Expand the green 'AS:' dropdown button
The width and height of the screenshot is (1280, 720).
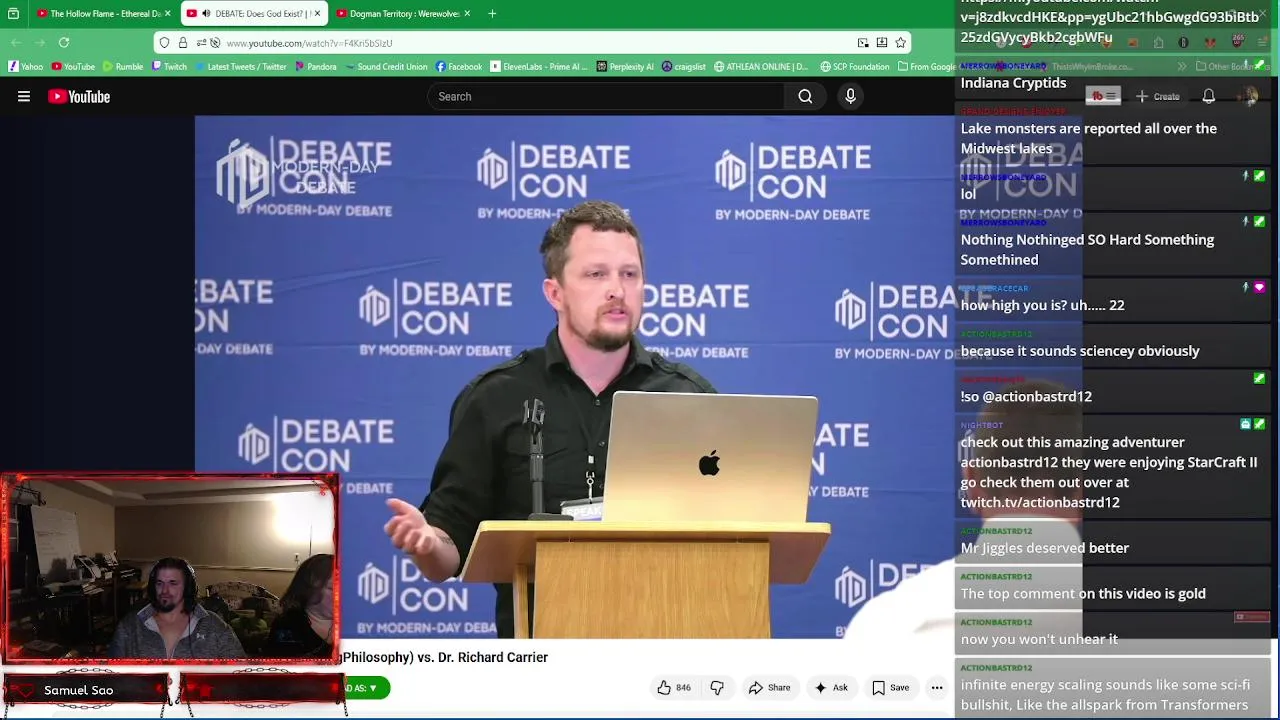367,688
